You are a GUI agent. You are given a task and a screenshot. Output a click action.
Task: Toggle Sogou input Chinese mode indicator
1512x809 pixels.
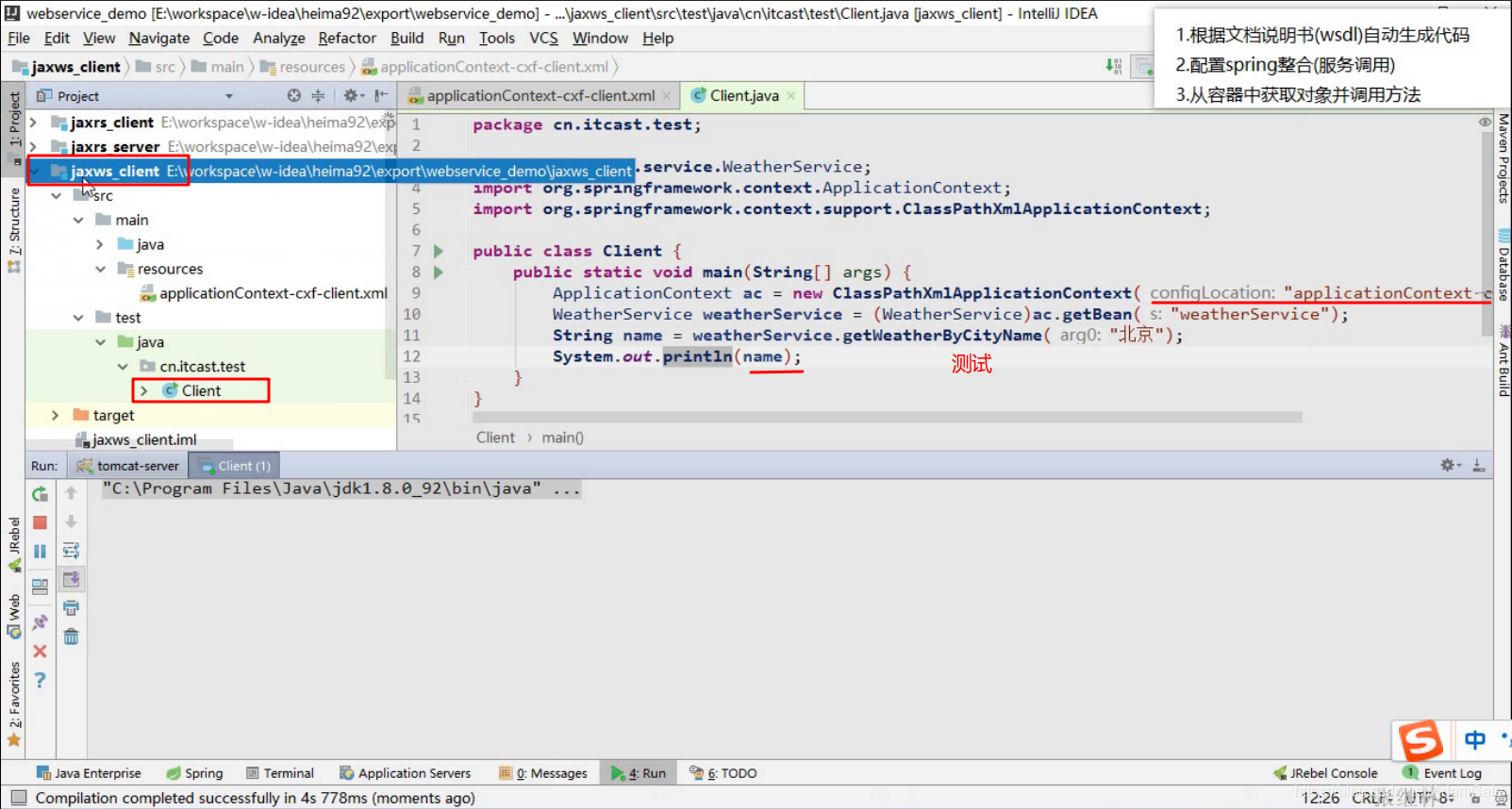tap(1474, 740)
